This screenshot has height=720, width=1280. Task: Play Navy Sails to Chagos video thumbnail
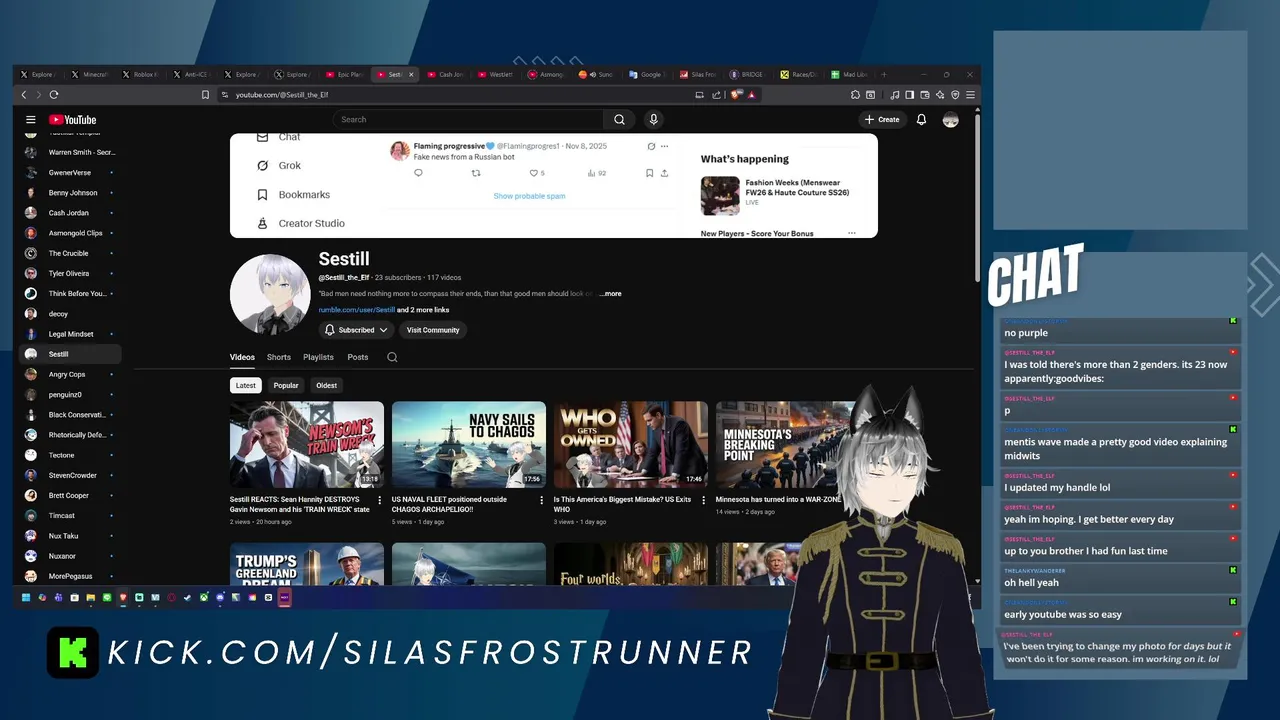click(x=469, y=445)
